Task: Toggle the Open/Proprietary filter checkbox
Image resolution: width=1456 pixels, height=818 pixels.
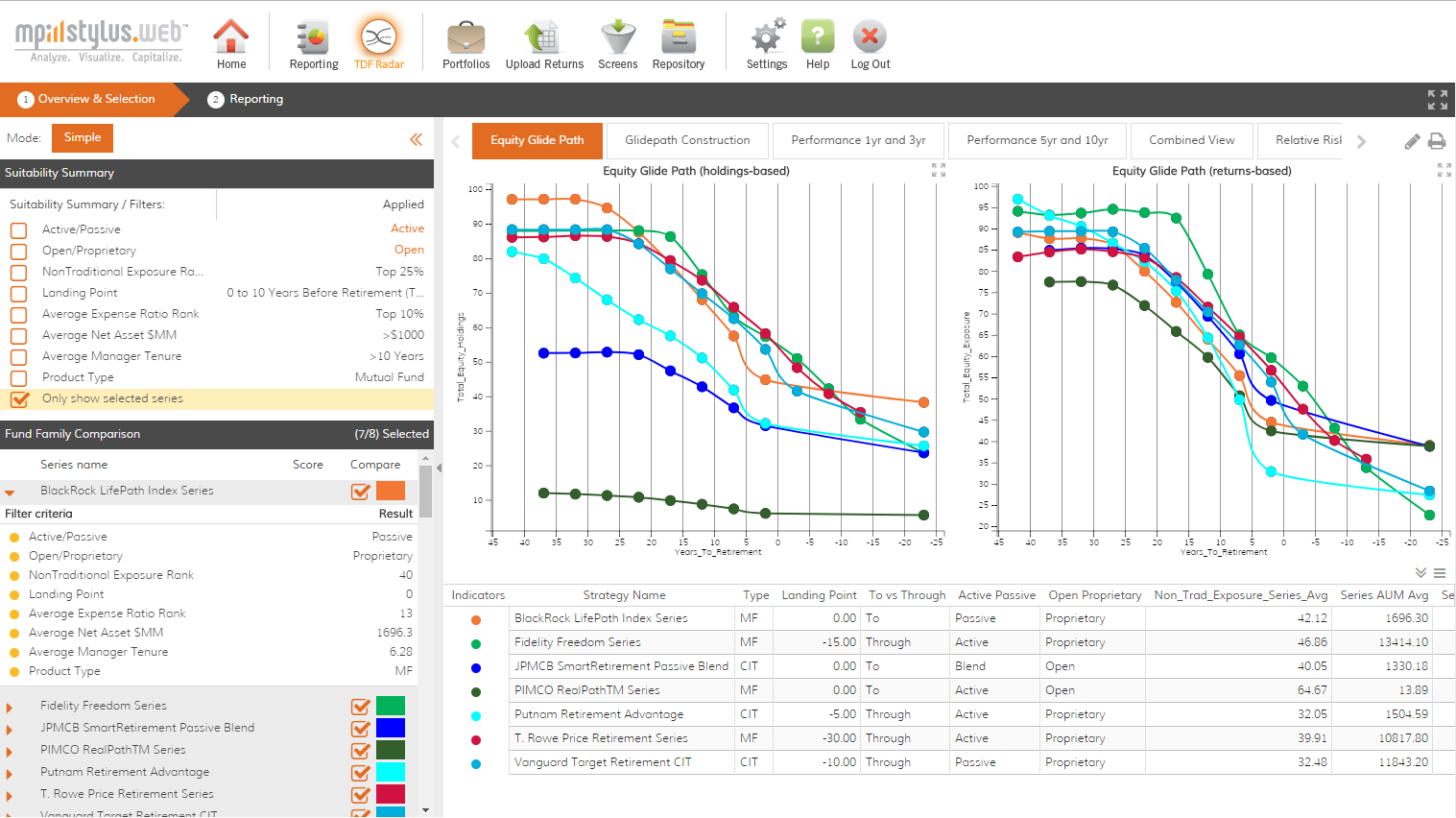Action: coord(18,252)
